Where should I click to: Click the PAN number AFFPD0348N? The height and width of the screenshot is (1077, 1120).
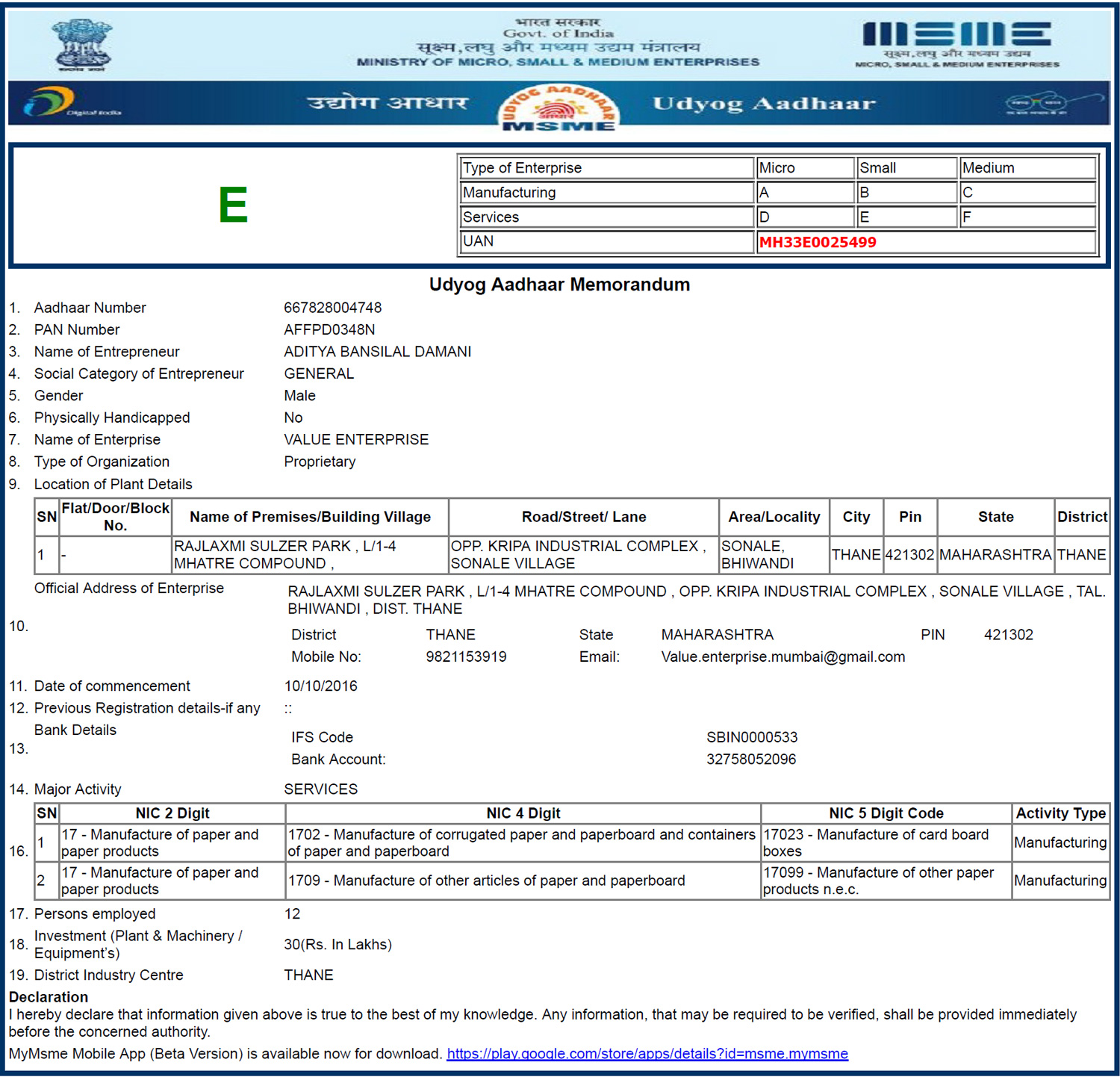pyautogui.click(x=329, y=329)
